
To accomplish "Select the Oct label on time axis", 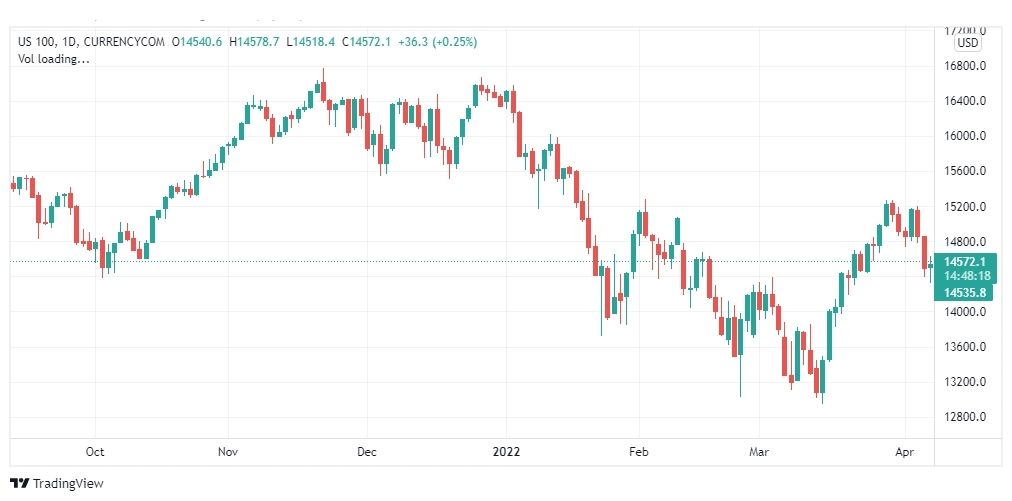I will [95, 451].
